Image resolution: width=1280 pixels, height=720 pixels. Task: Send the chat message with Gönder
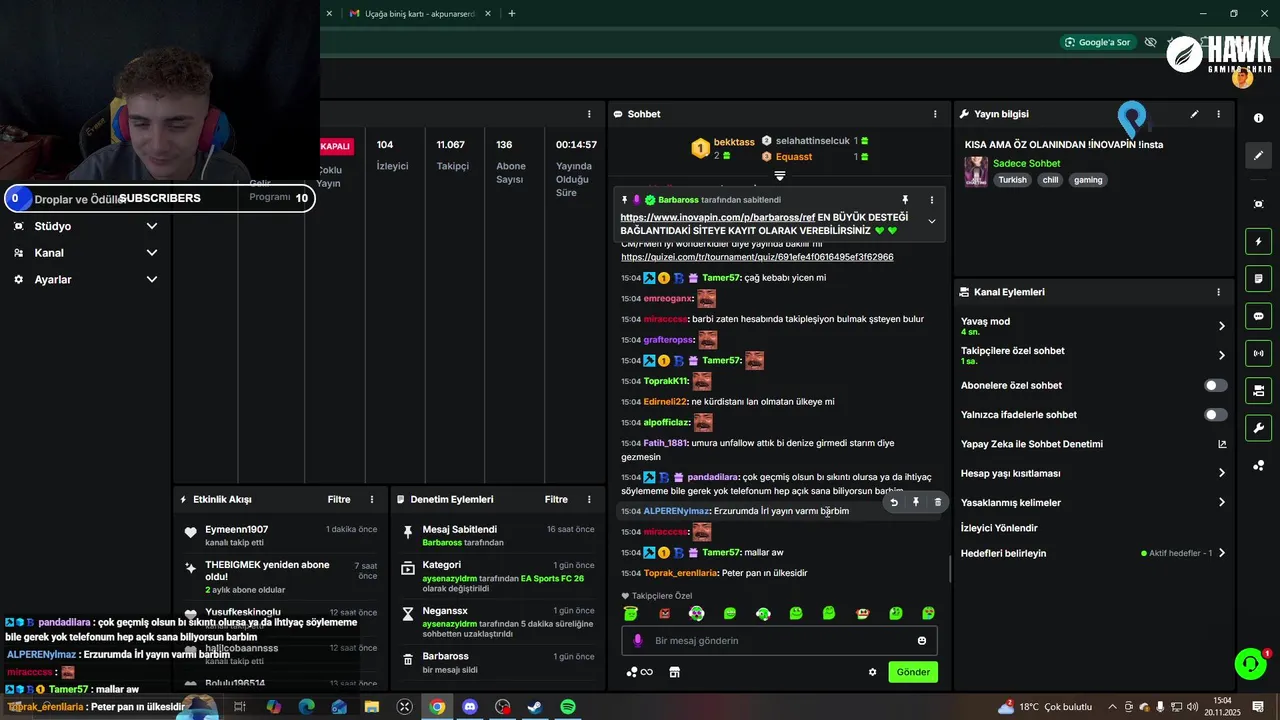pyautogui.click(x=913, y=672)
